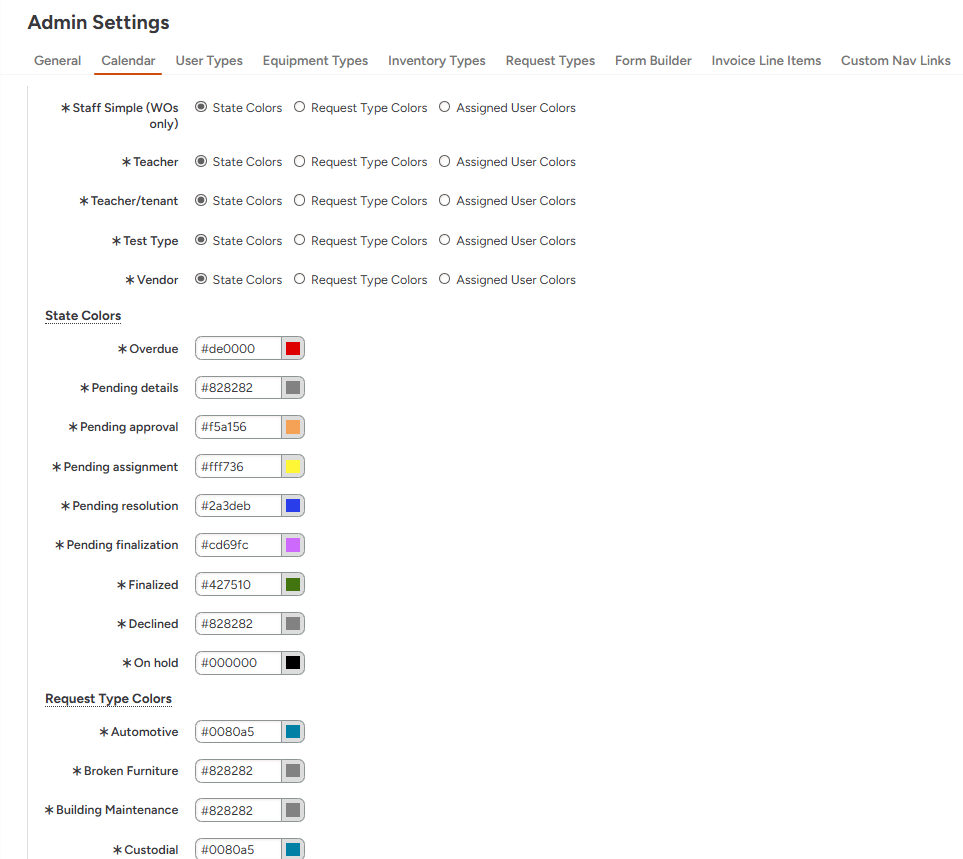Pick Assigned User Colors for Staff Simple

(x=445, y=108)
